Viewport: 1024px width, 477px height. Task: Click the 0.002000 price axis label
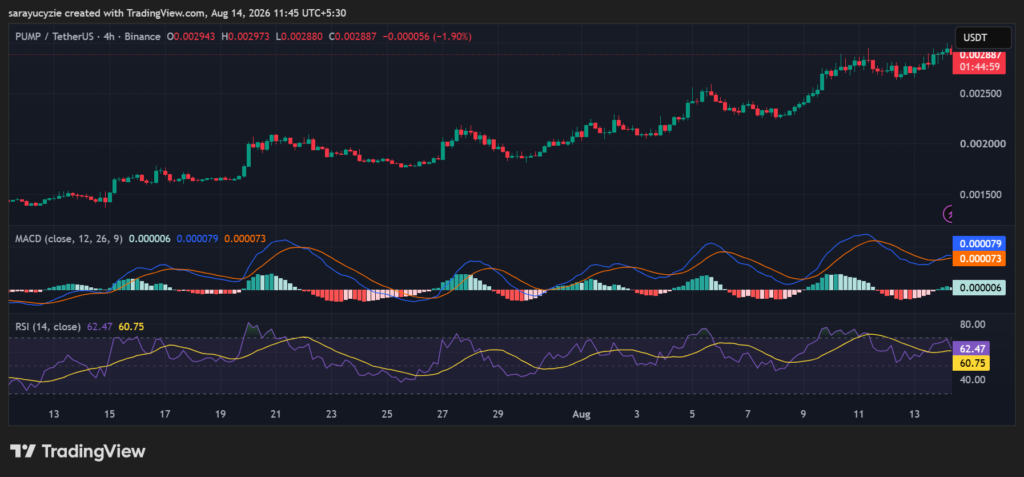pos(981,144)
